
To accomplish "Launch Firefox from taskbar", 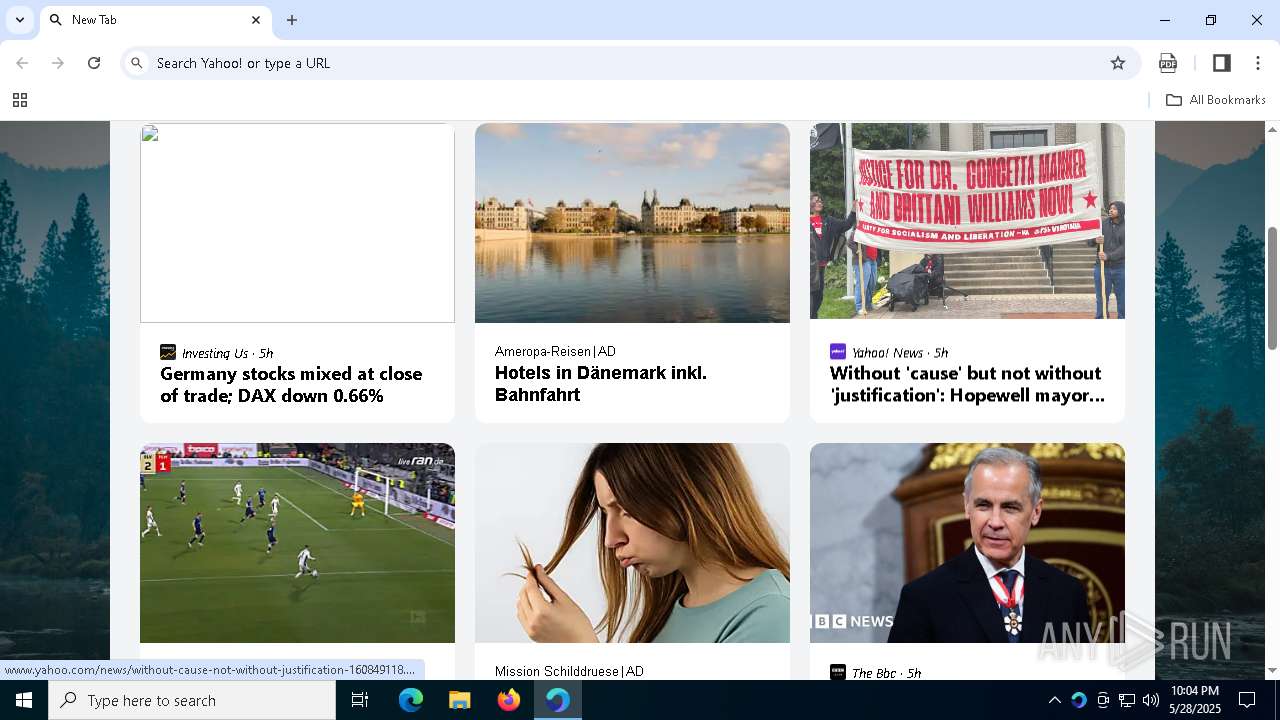I will [508, 700].
